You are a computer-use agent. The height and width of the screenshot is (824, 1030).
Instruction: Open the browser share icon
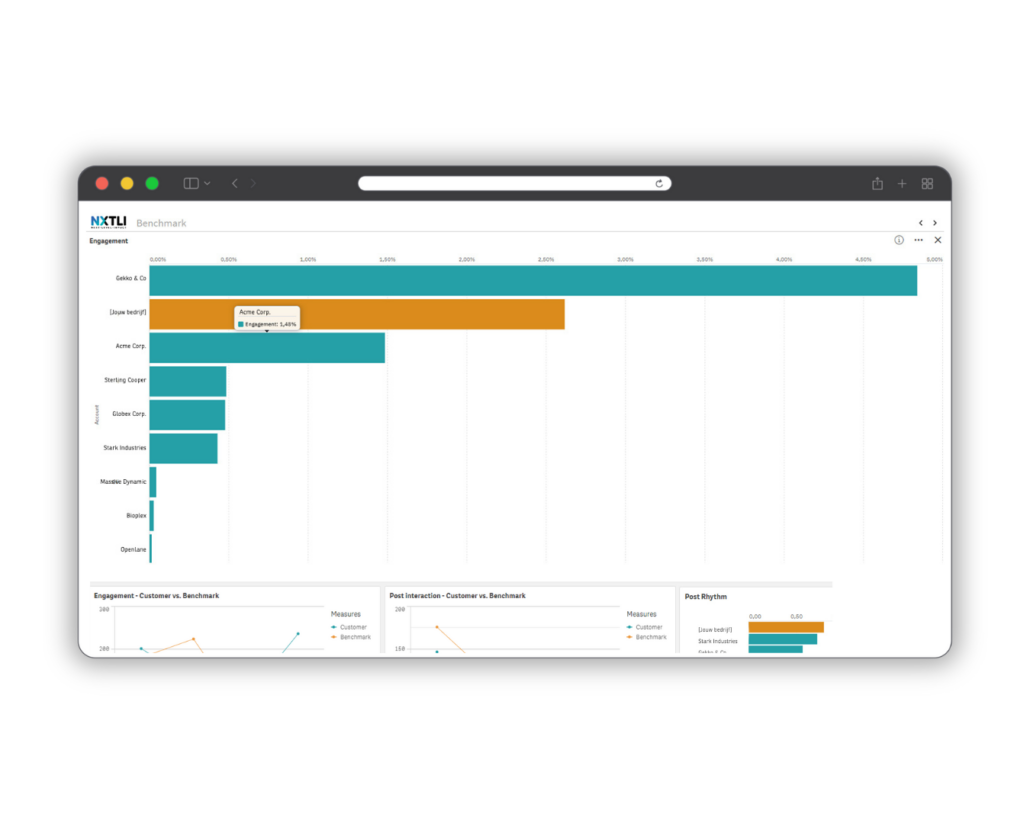tap(877, 184)
